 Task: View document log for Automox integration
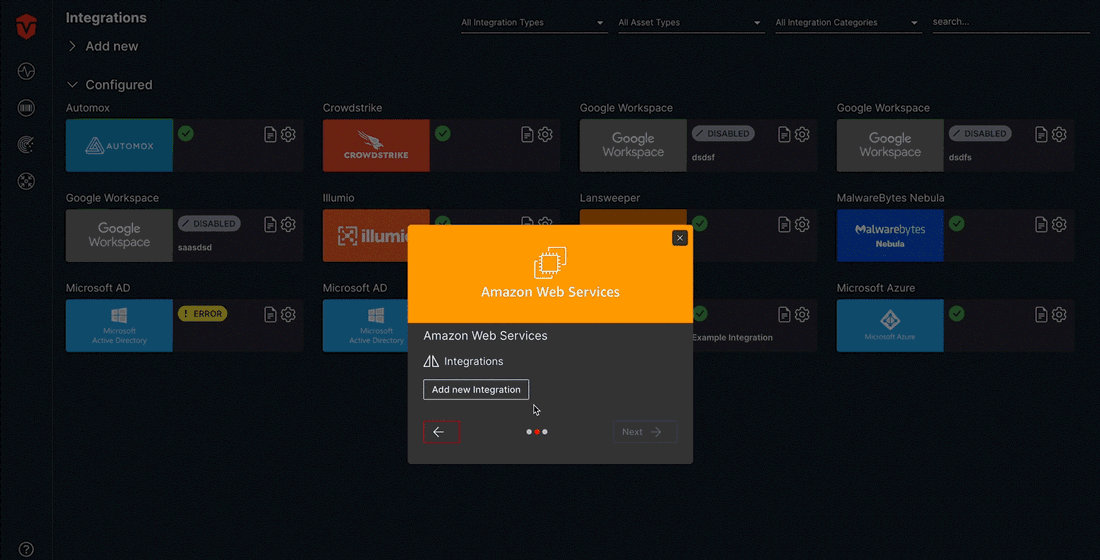point(270,134)
